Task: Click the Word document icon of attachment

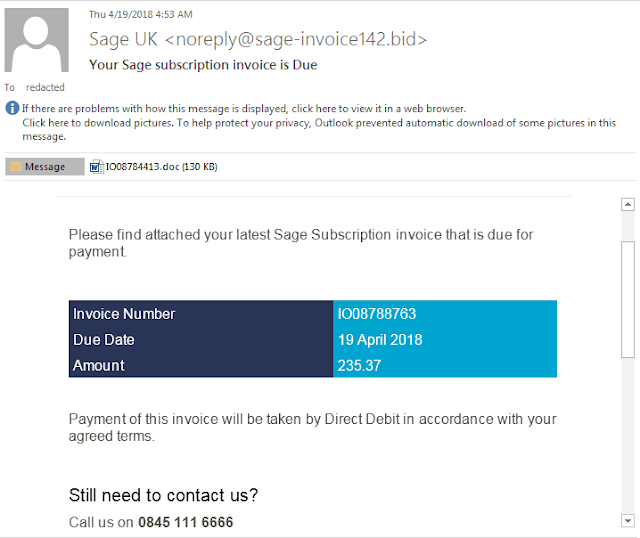Action: [x=96, y=167]
